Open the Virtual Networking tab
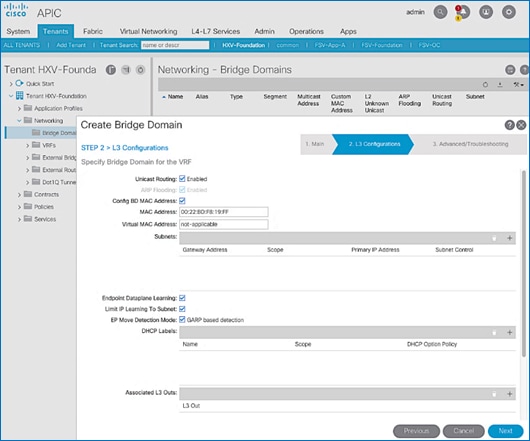 coord(148,31)
